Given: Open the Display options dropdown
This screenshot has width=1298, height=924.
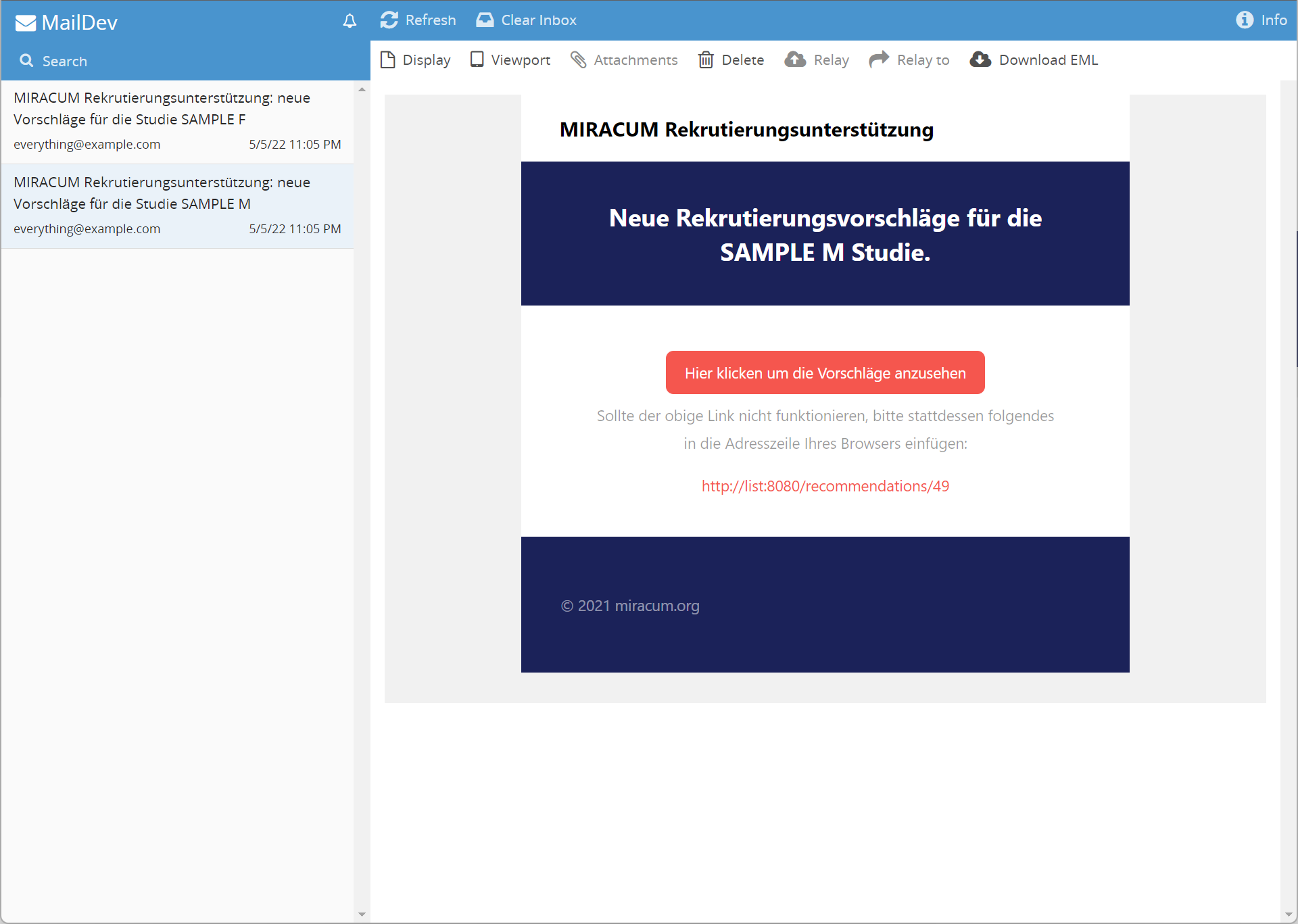Looking at the screenshot, I should point(415,59).
